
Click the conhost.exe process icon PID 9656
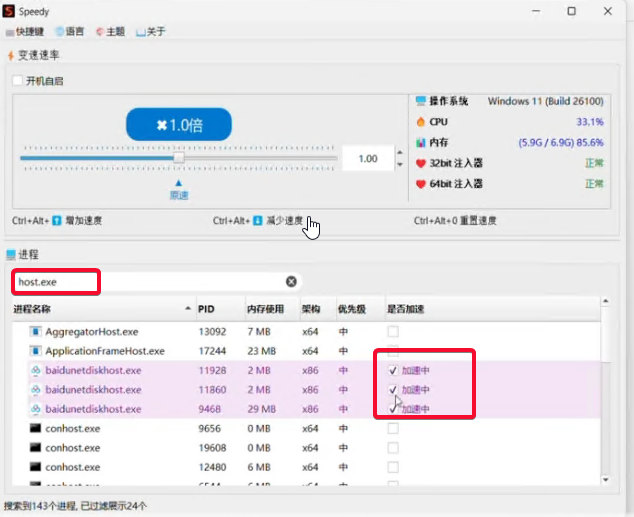pyautogui.click(x=36, y=428)
